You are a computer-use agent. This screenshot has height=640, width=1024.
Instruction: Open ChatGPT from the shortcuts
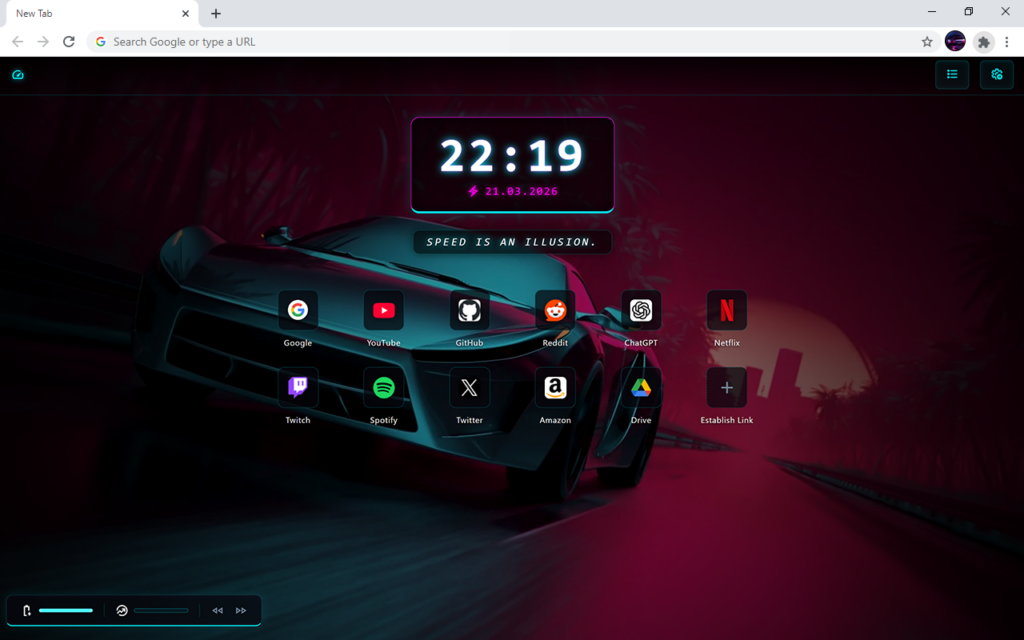[641, 311]
